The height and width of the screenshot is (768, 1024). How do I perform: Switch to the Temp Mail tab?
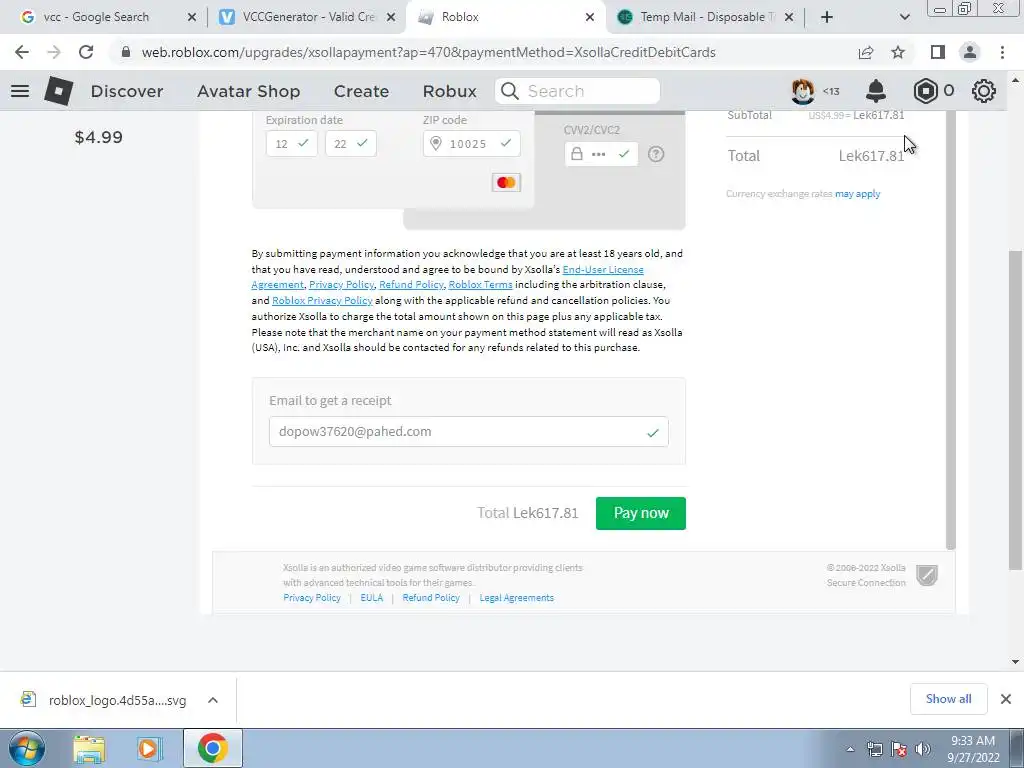click(705, 17)
